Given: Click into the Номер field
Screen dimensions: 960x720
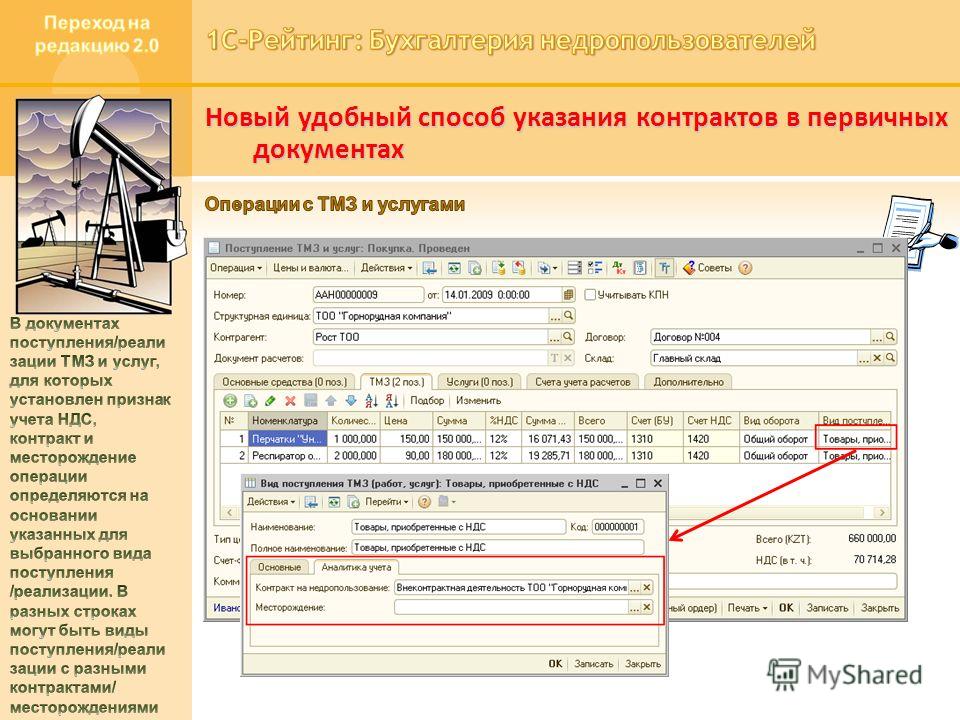Looking at the screenshot, I should point(368,295).
